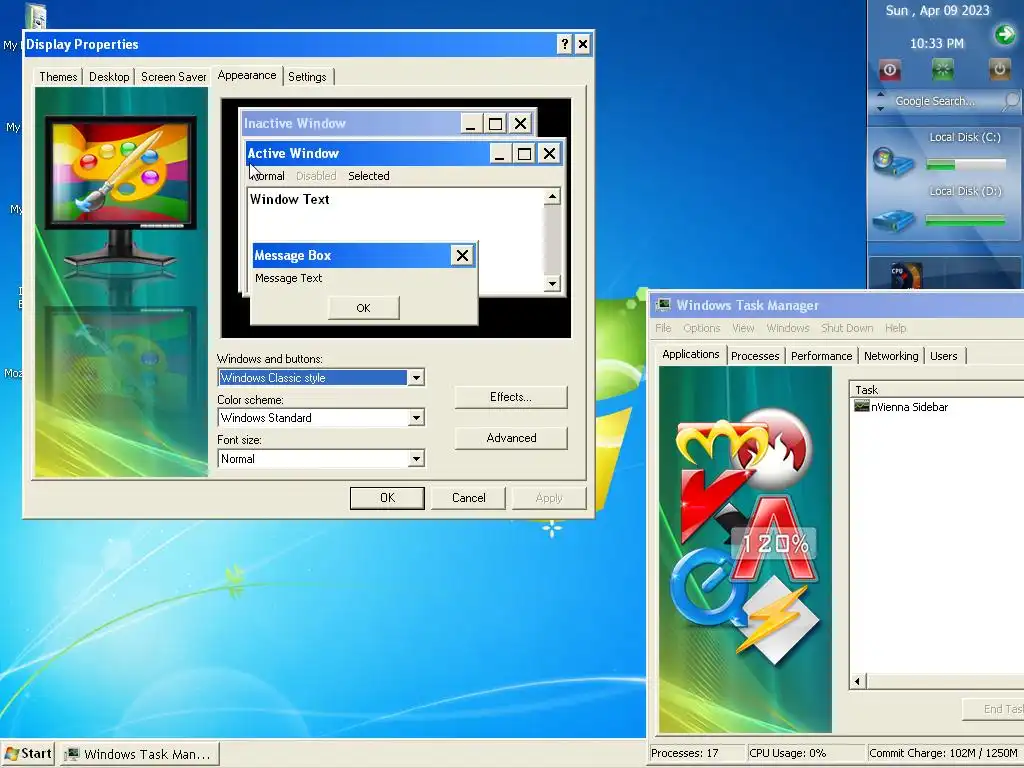Open the Local Disk (D:) drive icon

point(893,219)
